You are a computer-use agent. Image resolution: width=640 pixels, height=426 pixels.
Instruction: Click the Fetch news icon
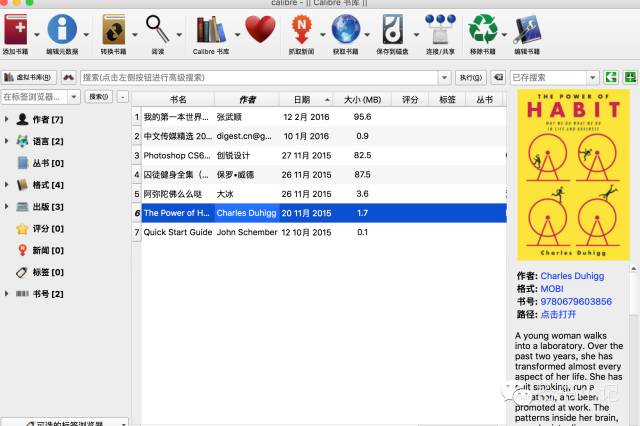pos(302,29)
